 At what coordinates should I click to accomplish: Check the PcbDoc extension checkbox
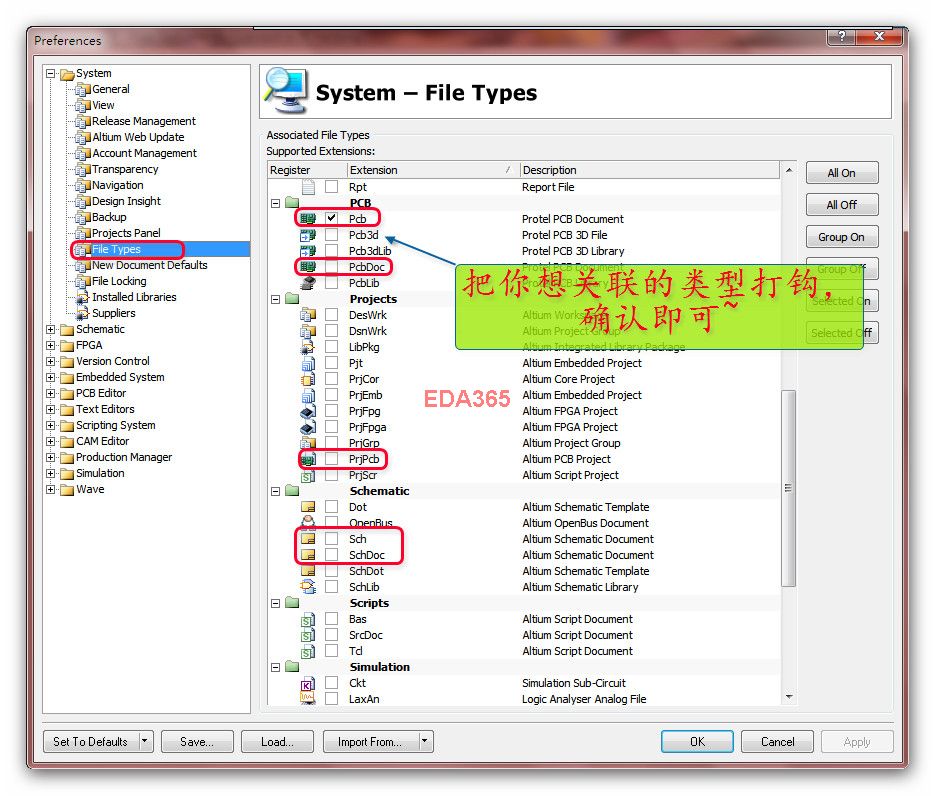tap(331, 266)
